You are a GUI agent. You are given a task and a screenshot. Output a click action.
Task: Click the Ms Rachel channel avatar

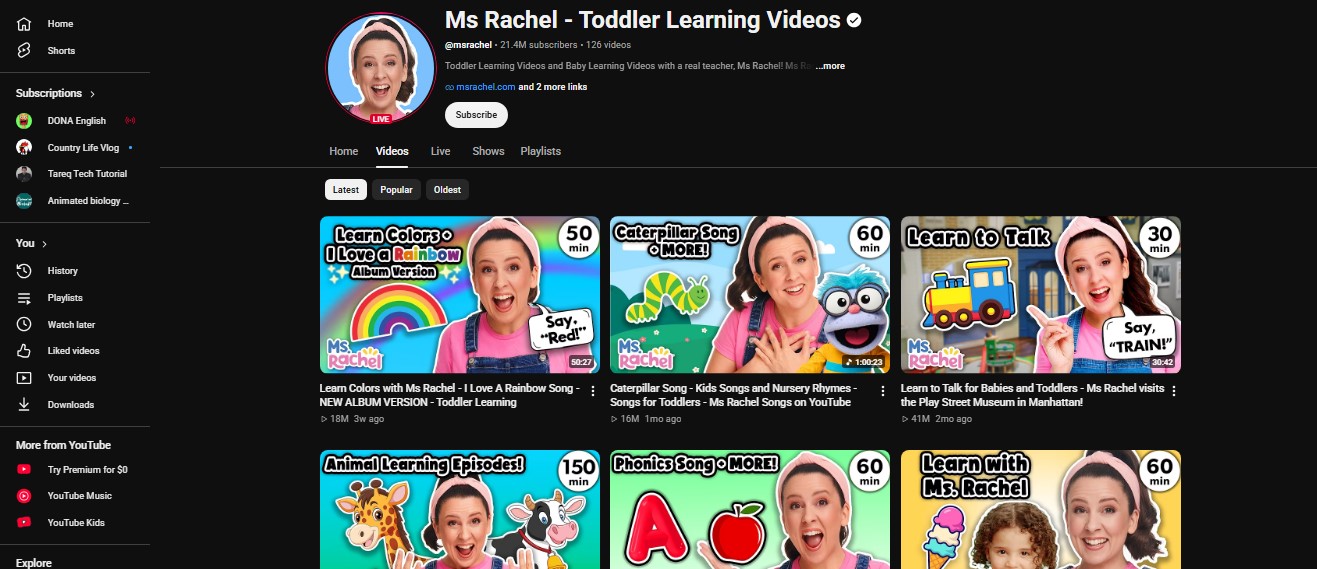click(381, 68)
